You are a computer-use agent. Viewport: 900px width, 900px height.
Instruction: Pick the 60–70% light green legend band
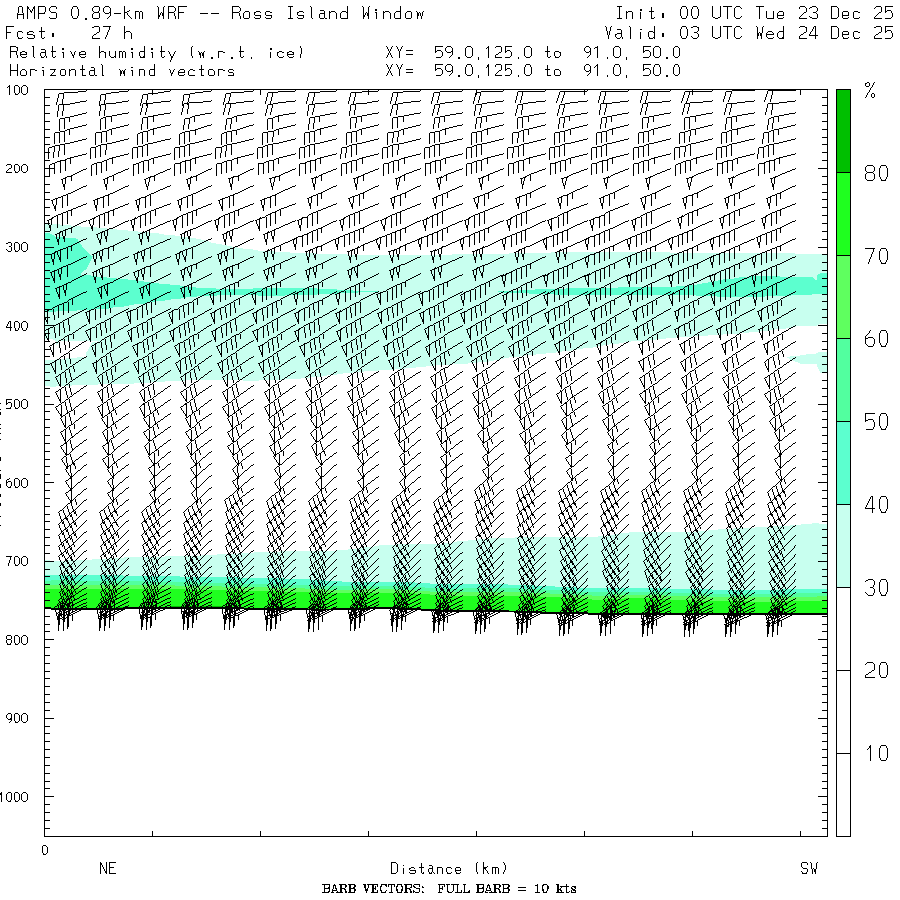[x=843, y=296]
